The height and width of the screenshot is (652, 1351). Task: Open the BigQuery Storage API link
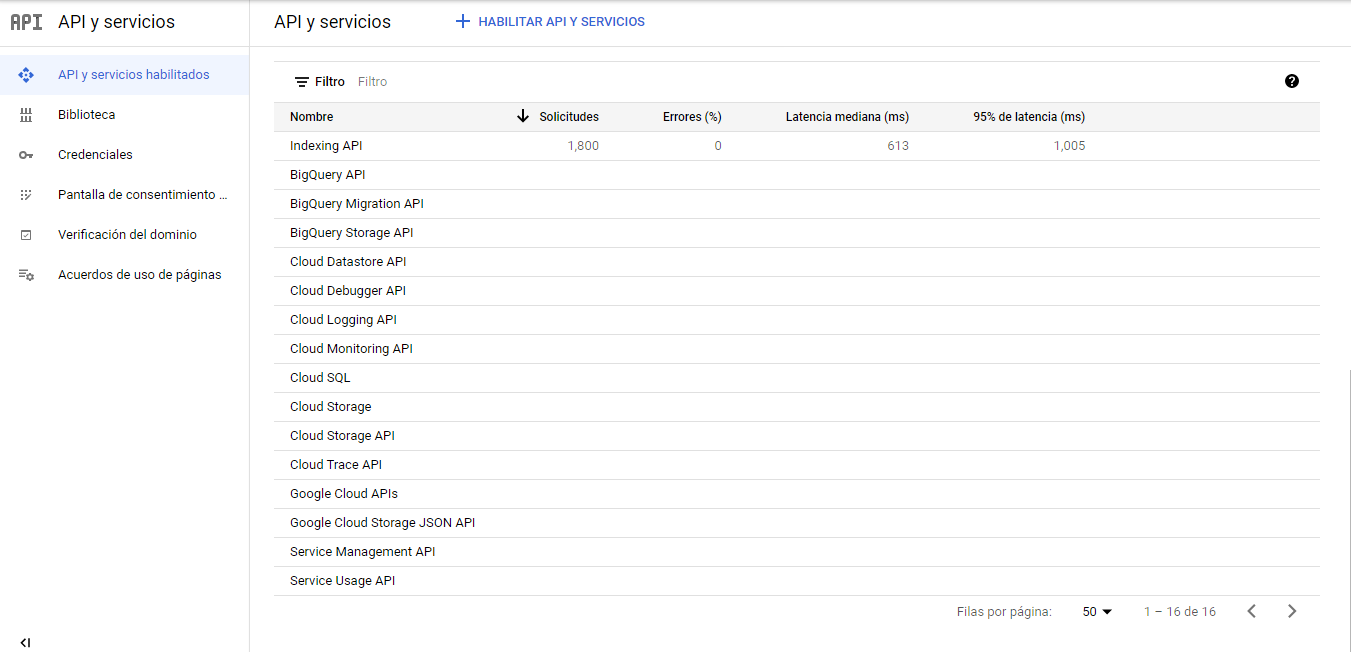352,233
